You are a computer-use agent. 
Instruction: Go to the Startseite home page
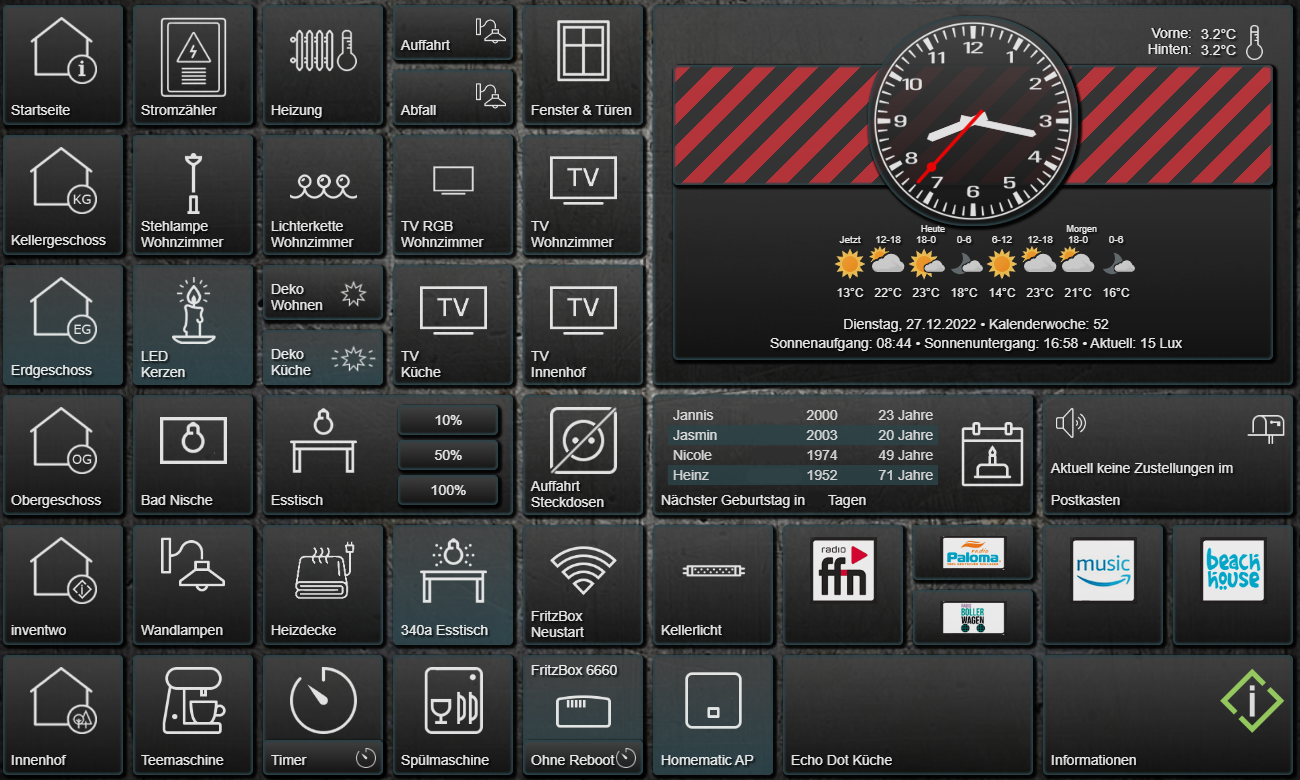click(63, 65)
